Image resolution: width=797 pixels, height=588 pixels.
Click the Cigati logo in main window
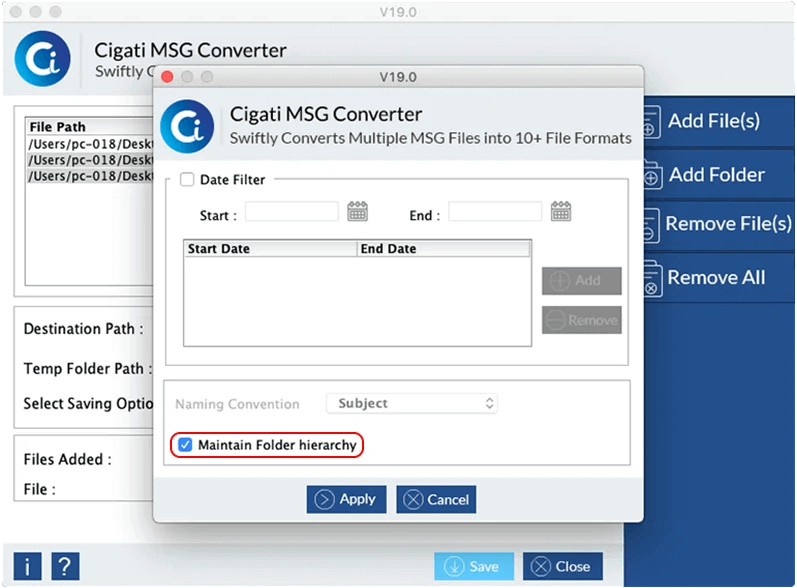(43, 58)
